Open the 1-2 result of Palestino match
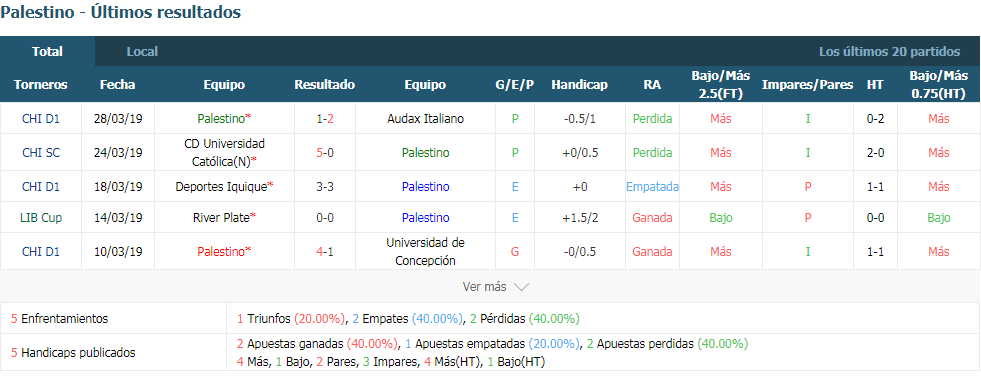The height and width of the screenshot is (376, 981). pos(325,118)
